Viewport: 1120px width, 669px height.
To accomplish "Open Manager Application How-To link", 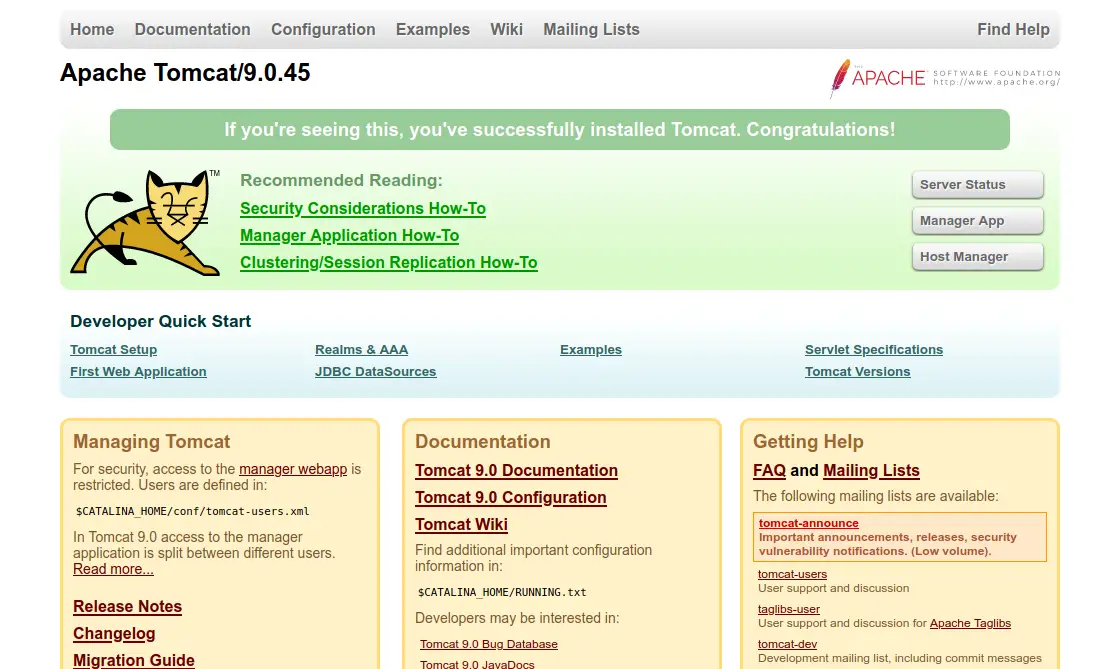I will [349, 236].
